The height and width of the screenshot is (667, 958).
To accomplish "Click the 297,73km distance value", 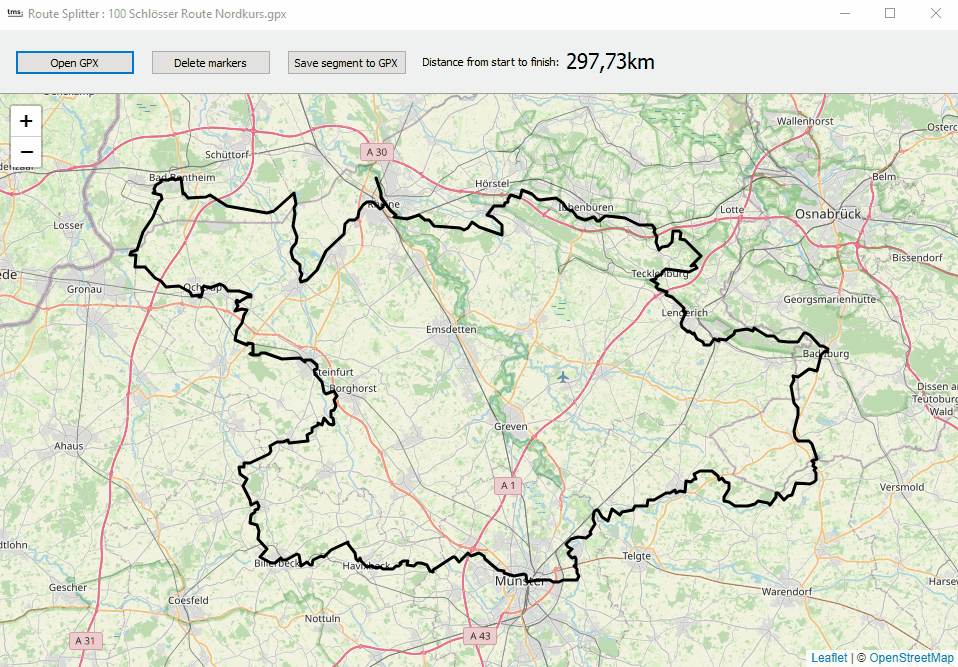I will [x=610, y=62].
